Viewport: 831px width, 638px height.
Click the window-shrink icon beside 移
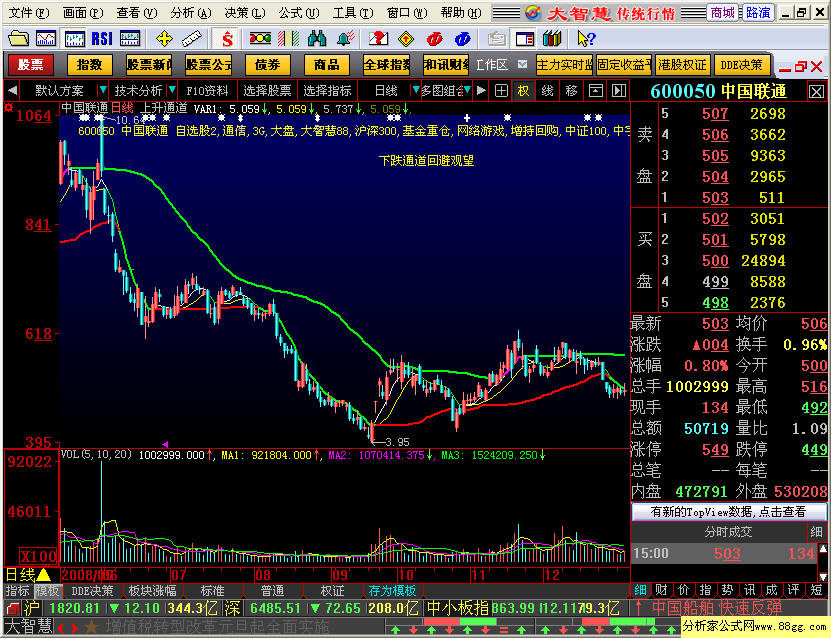click(595, 91)
